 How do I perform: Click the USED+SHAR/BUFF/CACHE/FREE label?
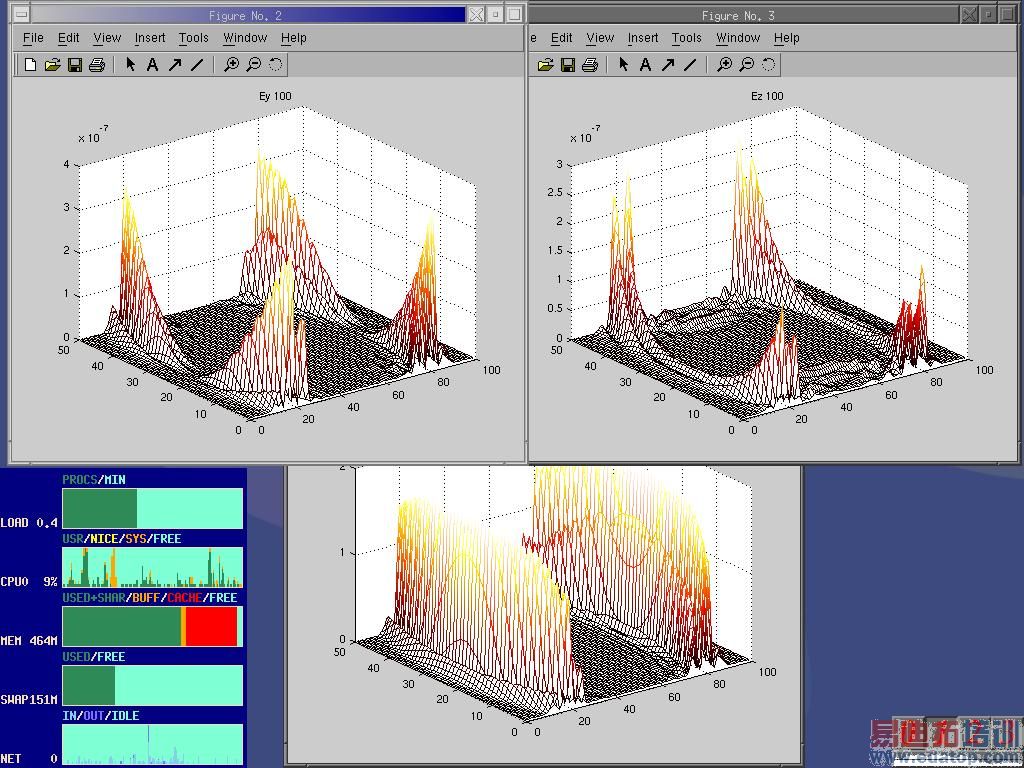coord(150,598)
